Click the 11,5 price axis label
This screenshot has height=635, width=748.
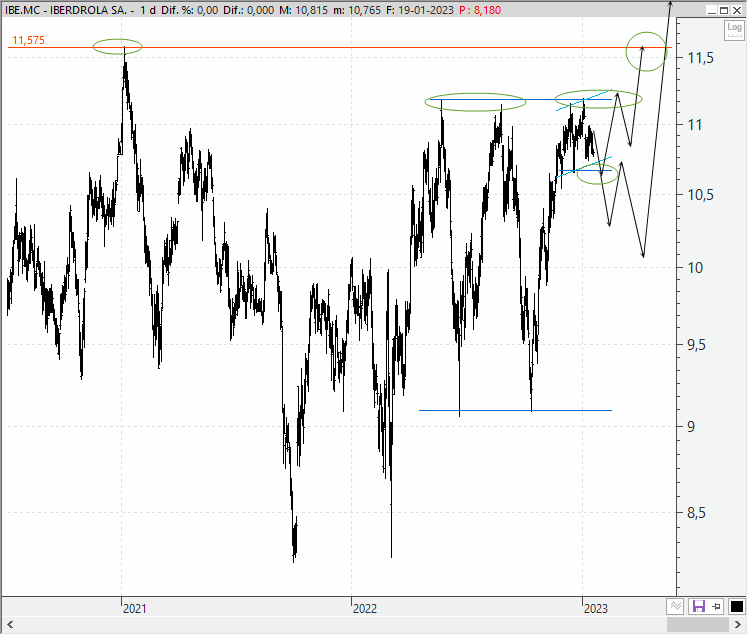click(701, 58)
